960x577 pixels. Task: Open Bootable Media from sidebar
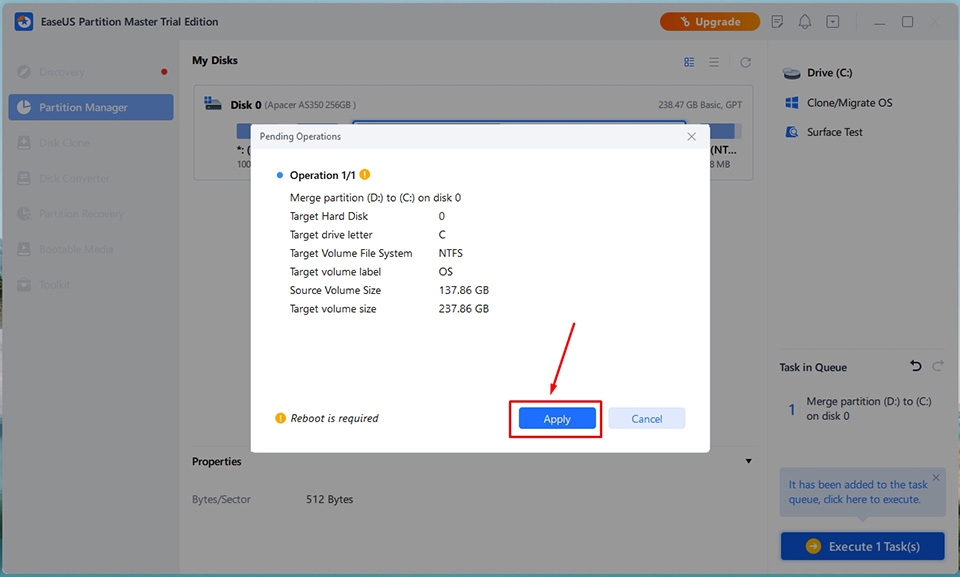coord(91,249)
